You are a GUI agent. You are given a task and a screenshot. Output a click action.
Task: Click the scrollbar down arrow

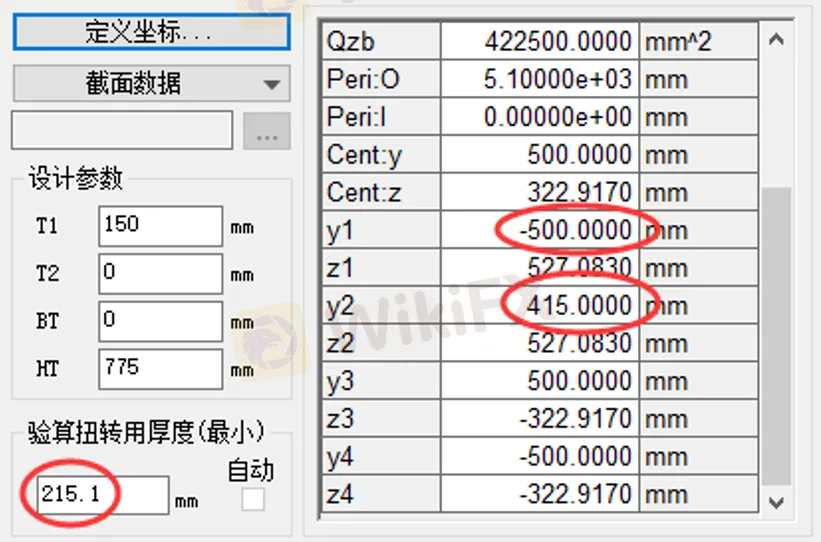tap(774, 501)
